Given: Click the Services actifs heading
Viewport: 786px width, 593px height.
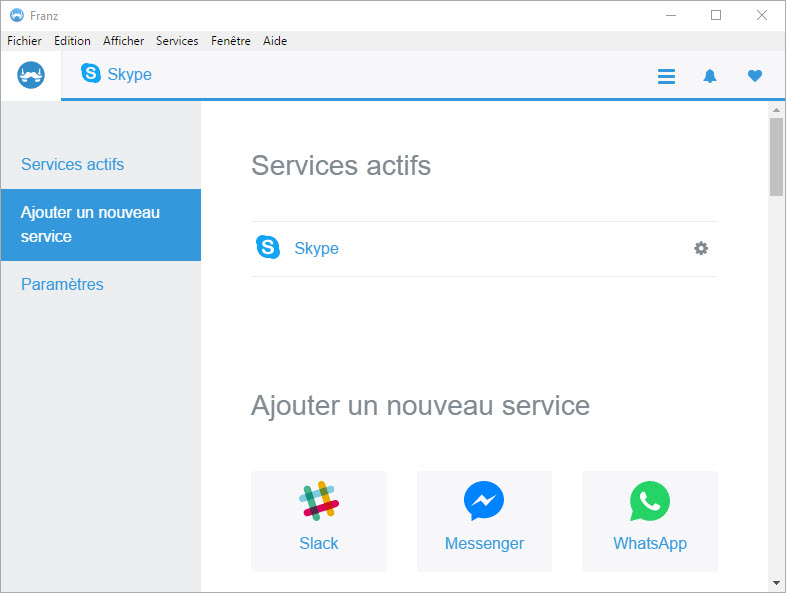Looking at the screenshot, I should [x=341, y=165].
